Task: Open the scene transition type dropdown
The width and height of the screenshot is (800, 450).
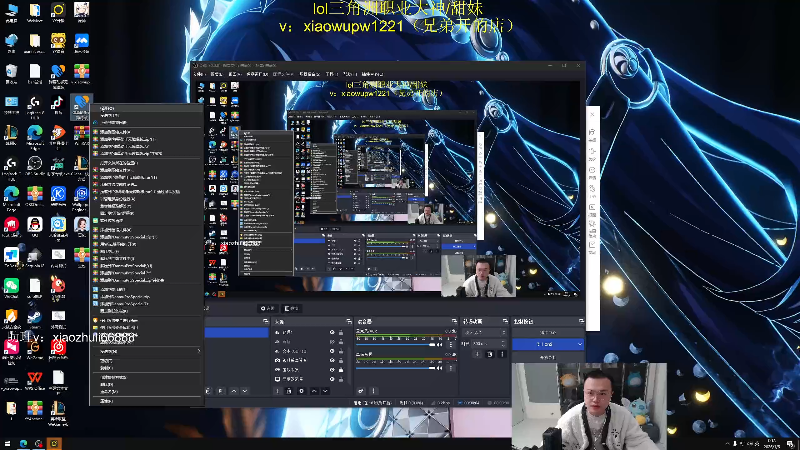Action: [484, 333]
